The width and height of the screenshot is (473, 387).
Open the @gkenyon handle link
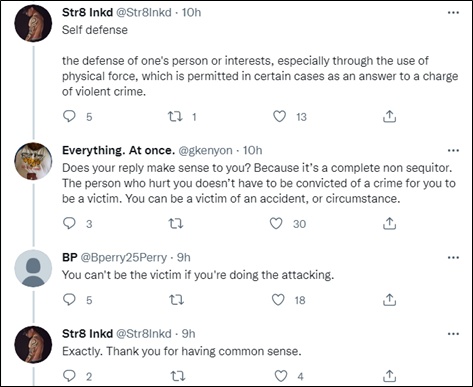(205, 151)
